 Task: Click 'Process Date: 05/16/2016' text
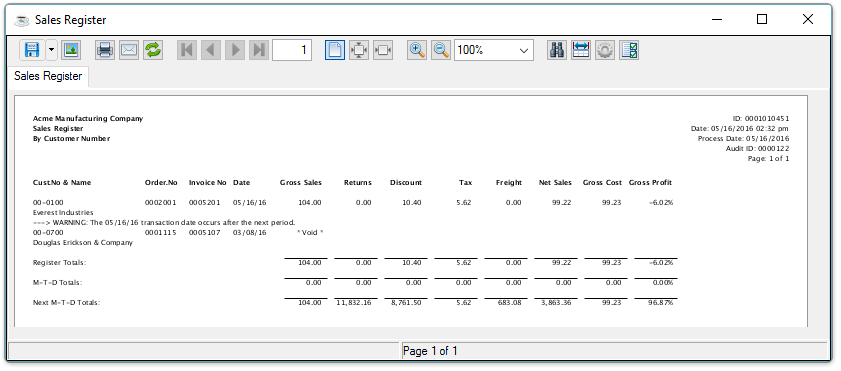click(743, 139)
